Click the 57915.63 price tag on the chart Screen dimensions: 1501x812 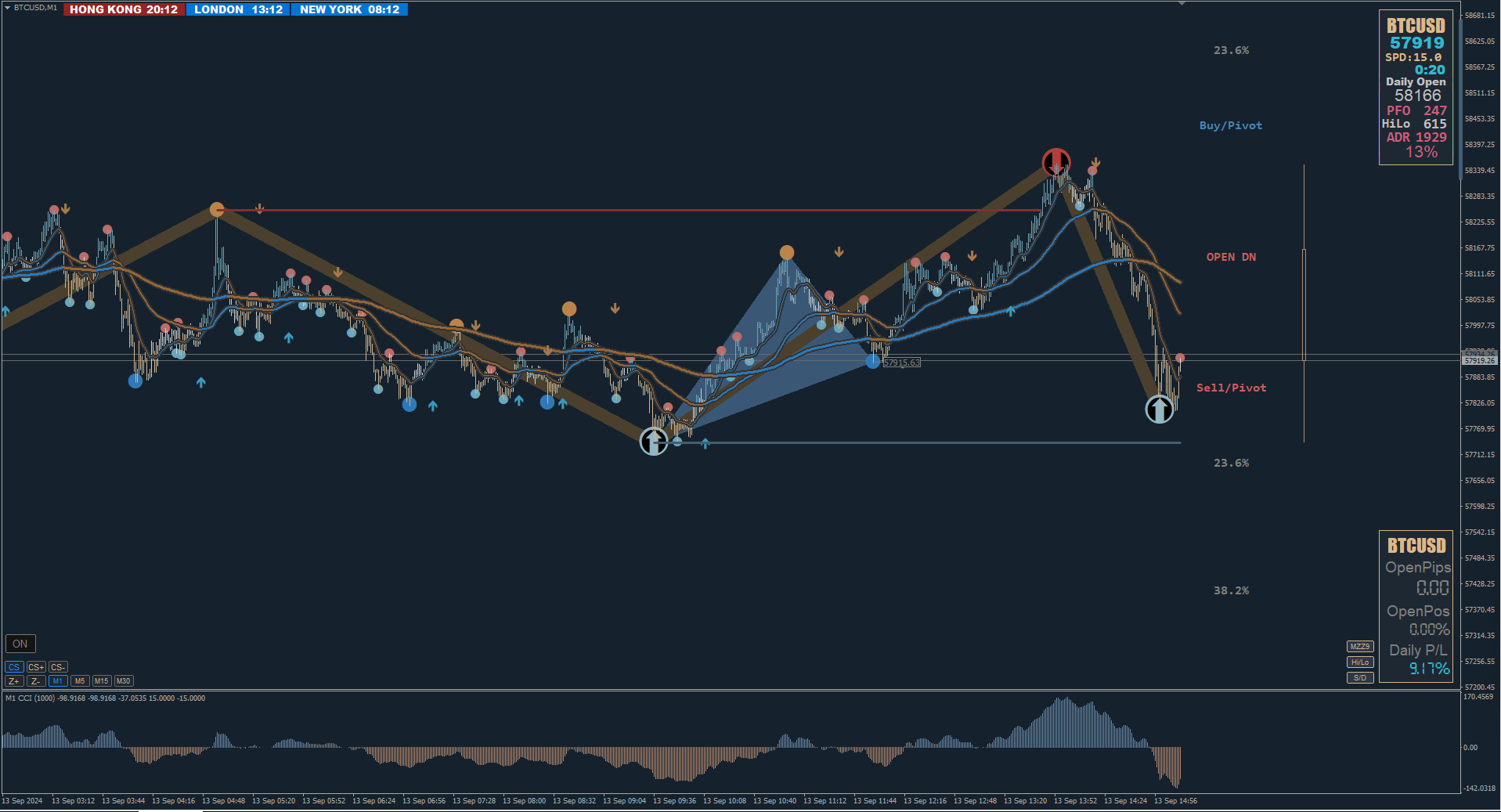click(902, 363)
